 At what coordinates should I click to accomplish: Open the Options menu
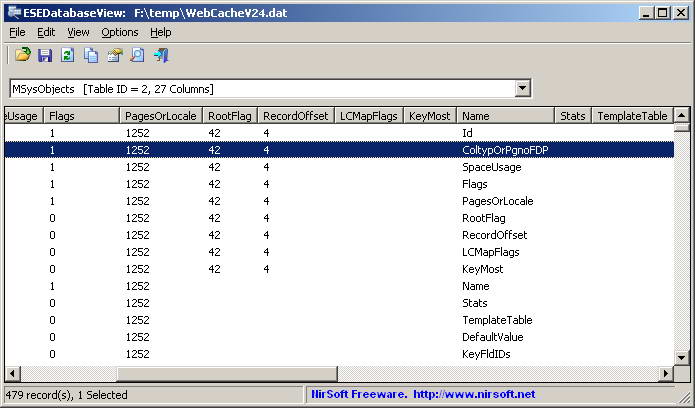coord(120,32)
